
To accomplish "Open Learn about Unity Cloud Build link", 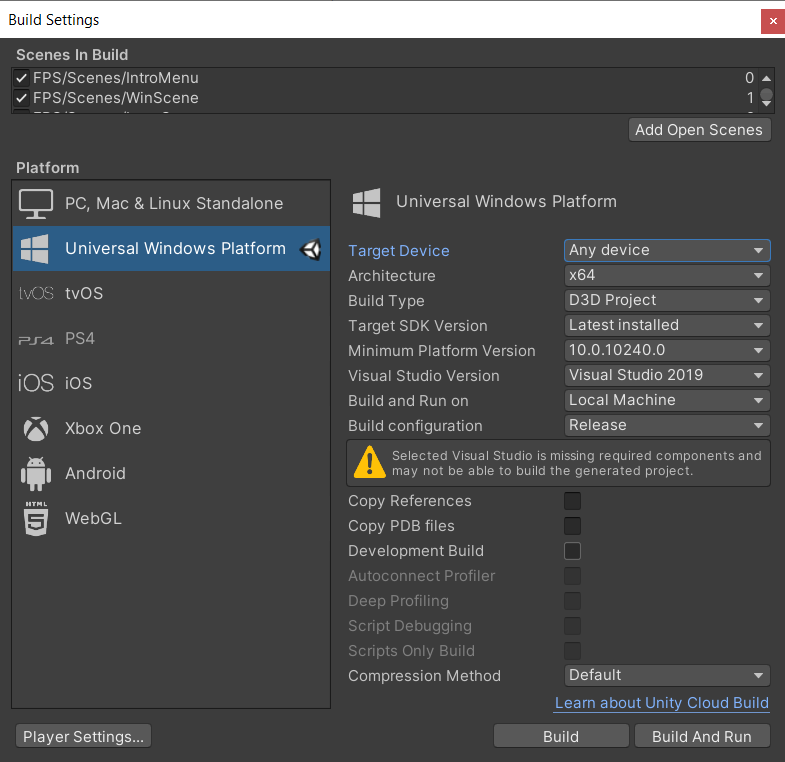I will (662, 703).
